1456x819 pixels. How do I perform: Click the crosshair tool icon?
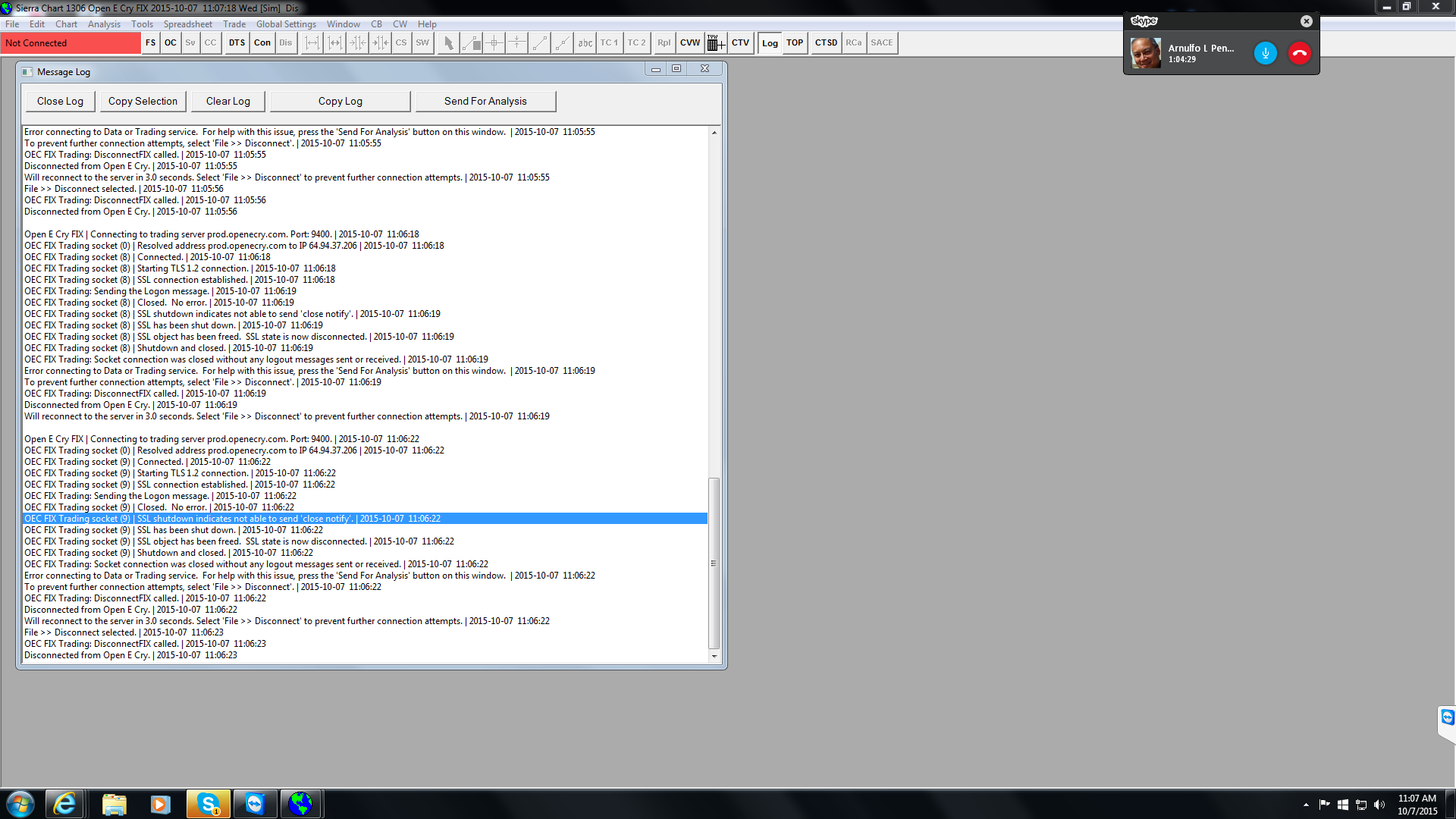pyautogui.click(x=494, y=43)
